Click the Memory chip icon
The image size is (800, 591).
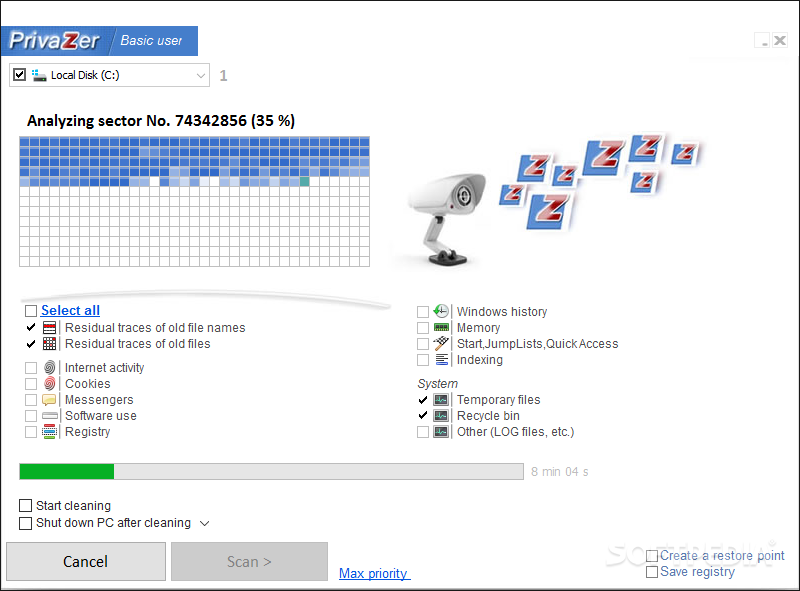pos(441,327)
